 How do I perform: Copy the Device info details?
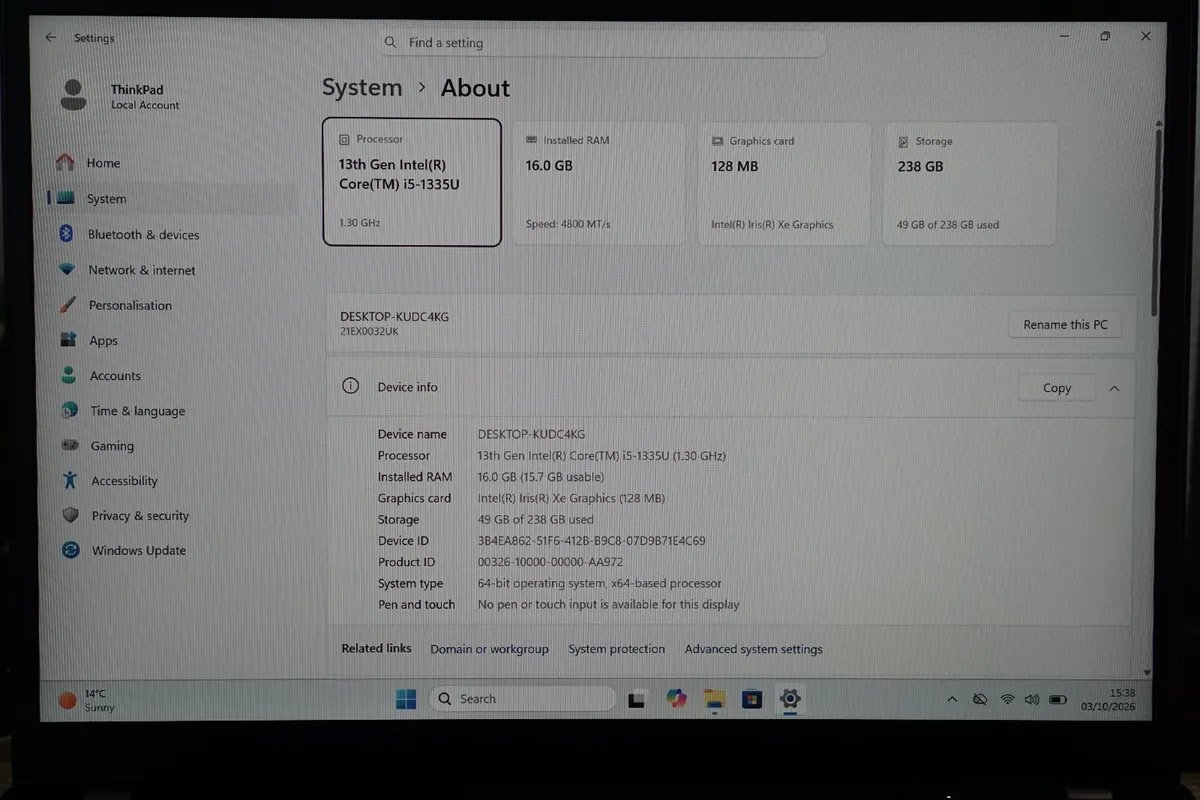click(x=1057, y=388)
